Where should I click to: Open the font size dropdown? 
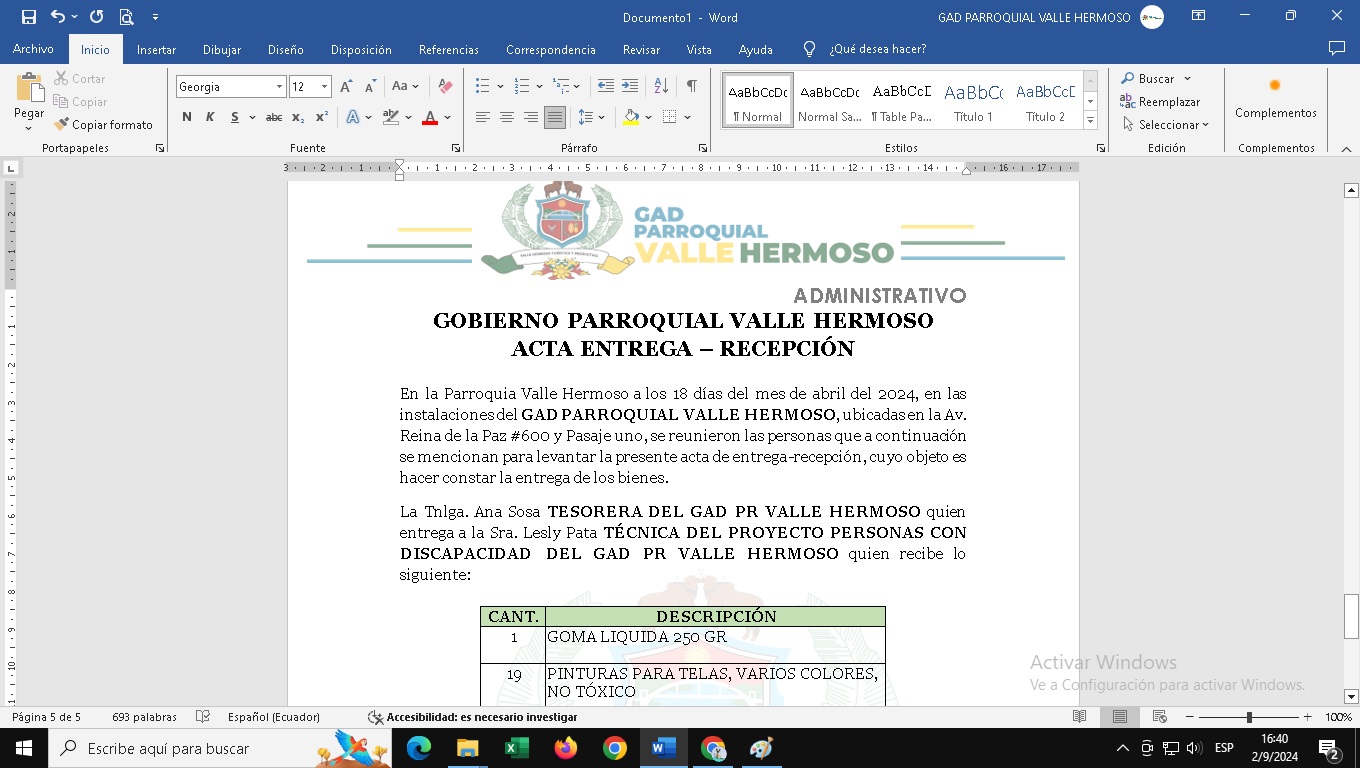(324, 87)
